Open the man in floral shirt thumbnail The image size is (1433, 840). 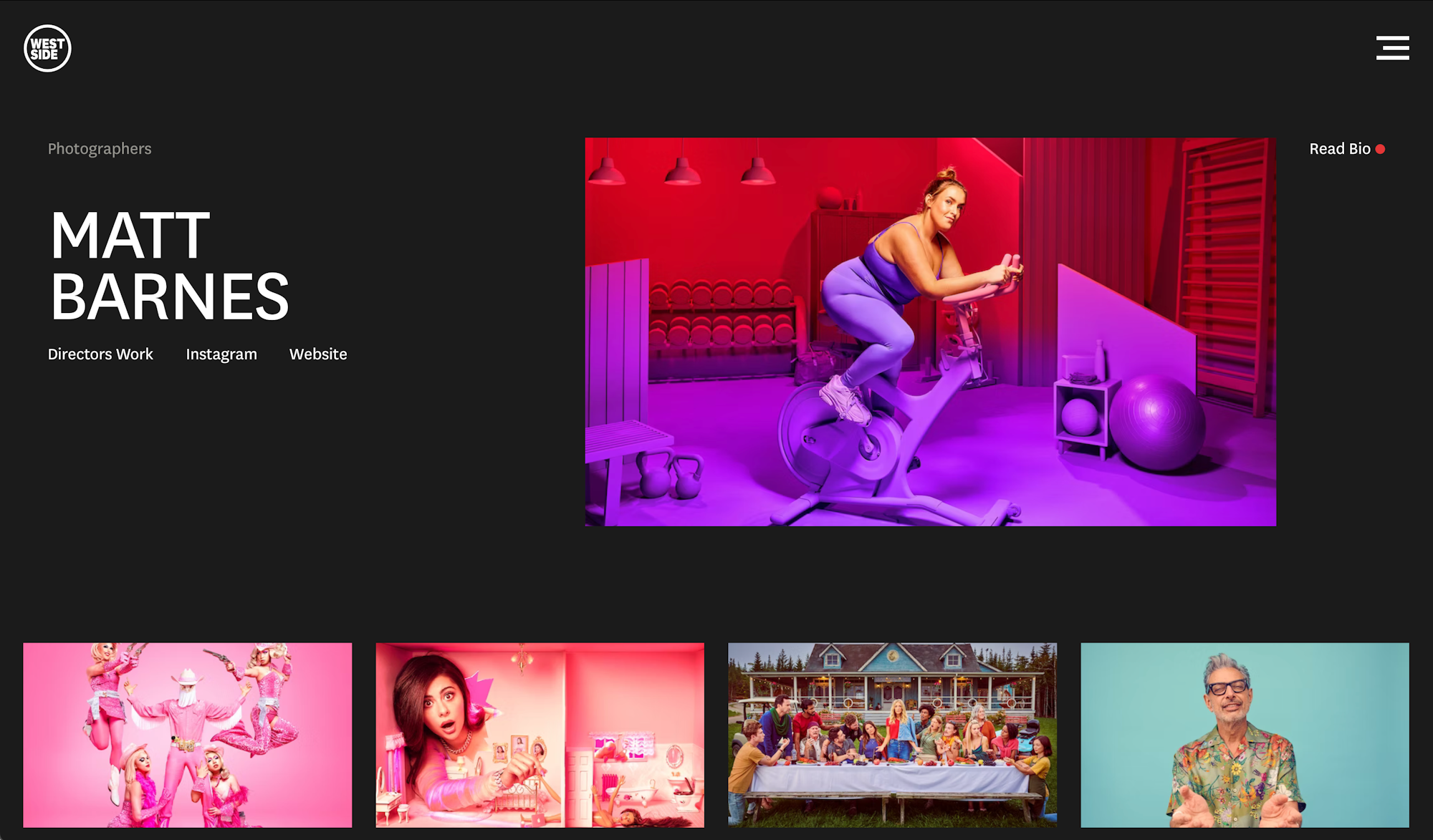[x=1245, y=735]
